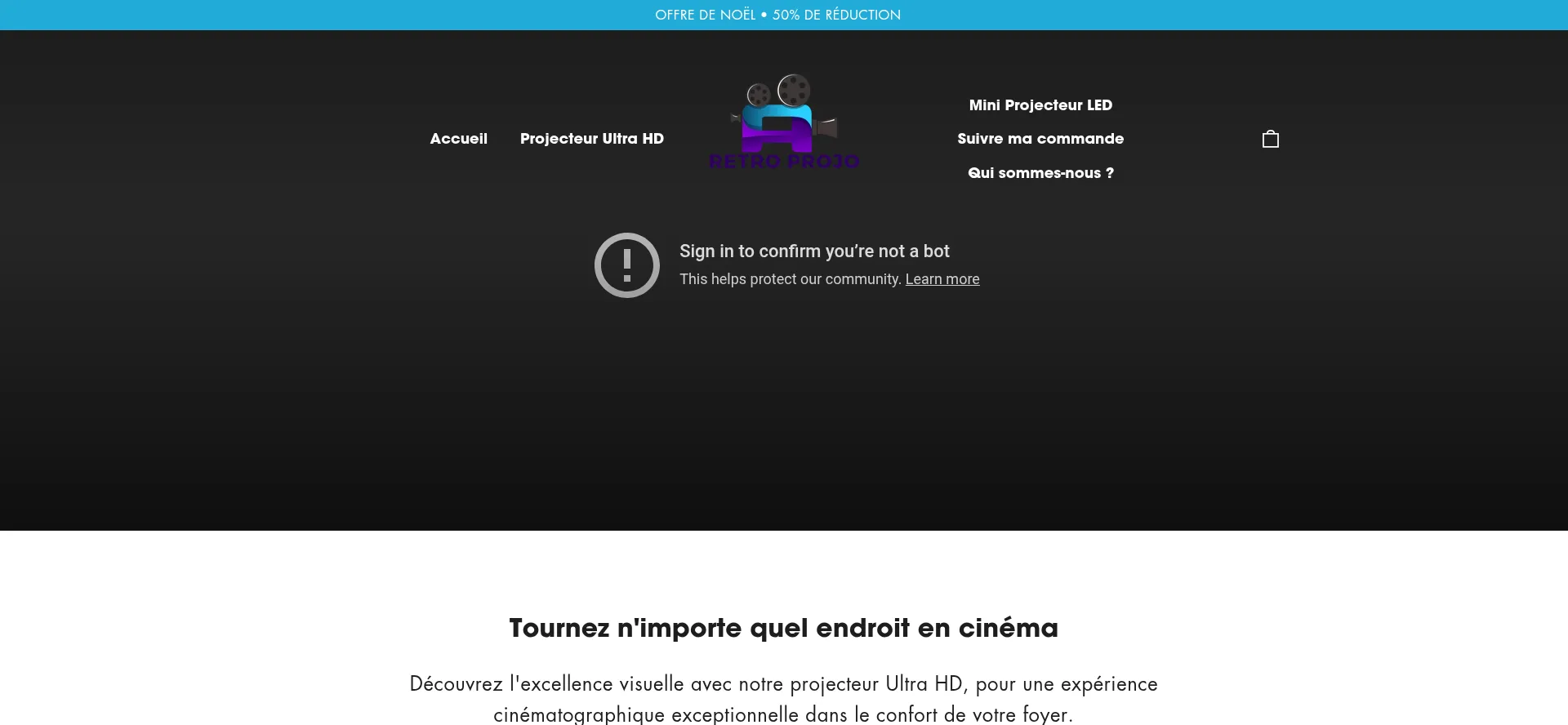
Task: Click paragraph starting 'Découvrez l'excellence visuelle'
Action: pos(784,699)
